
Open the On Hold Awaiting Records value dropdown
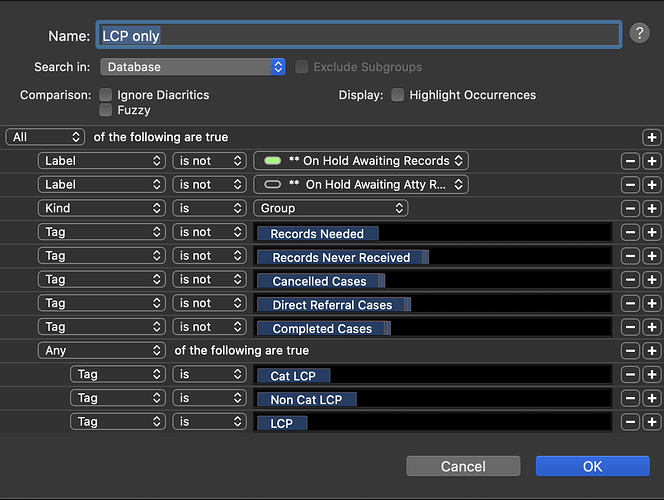[361, 161]
